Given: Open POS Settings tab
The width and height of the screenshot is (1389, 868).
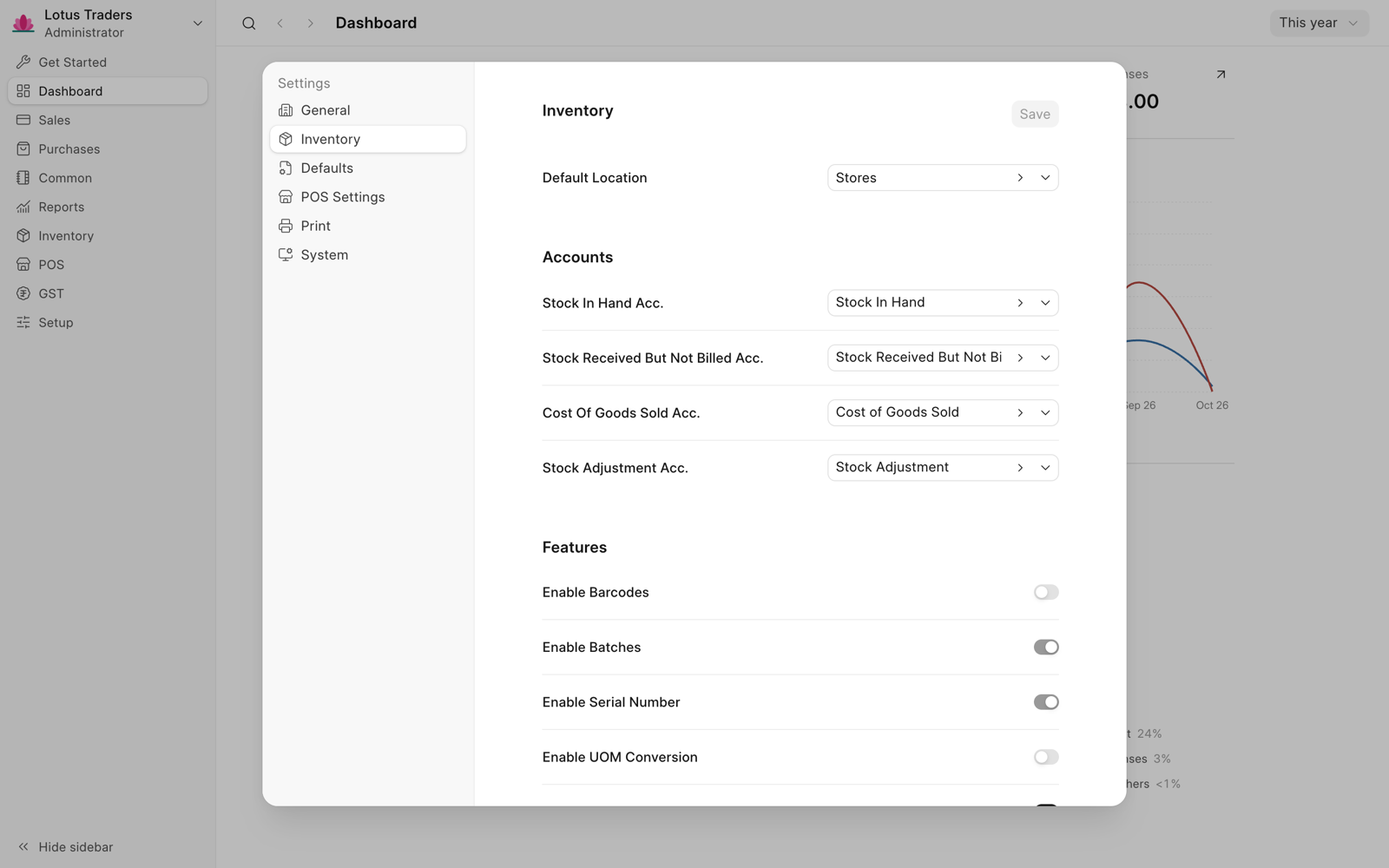Looking at the screenshot, I should [x=368, y=197].
